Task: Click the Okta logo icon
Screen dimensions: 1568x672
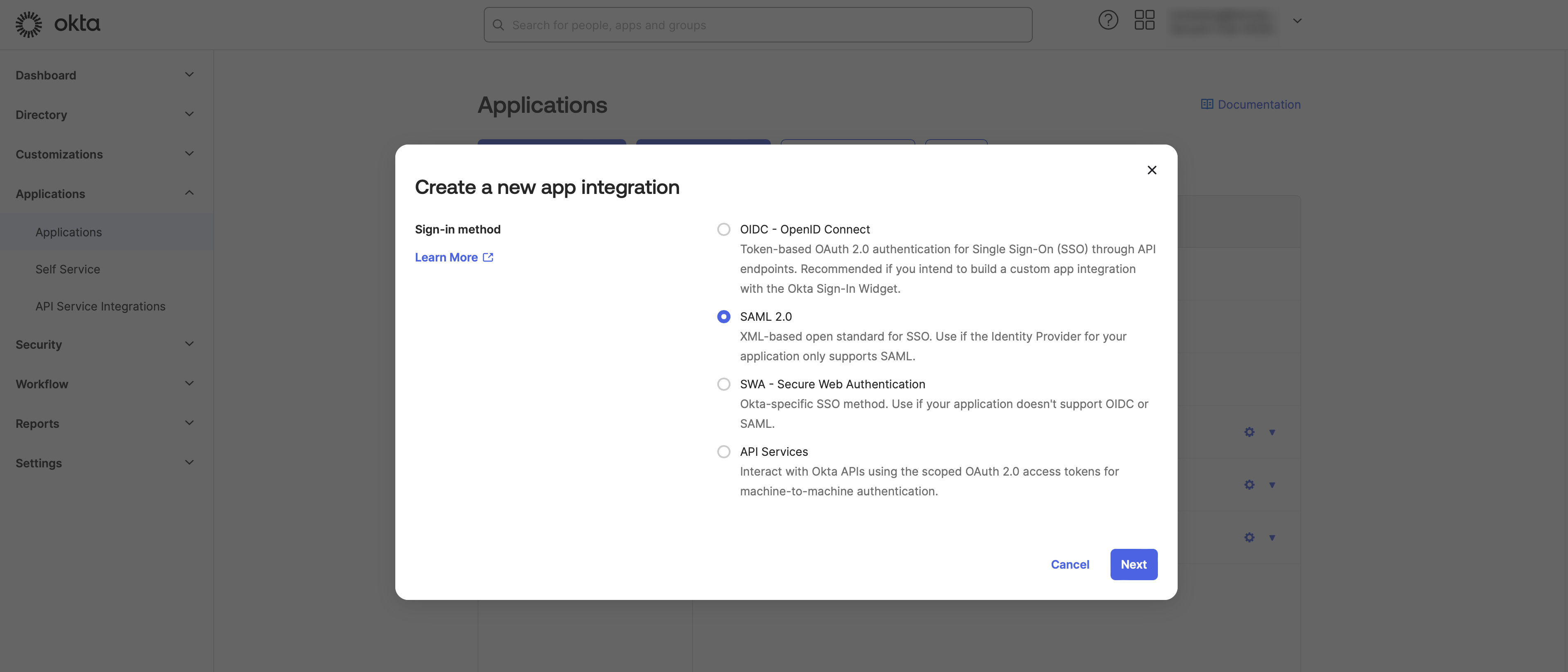Action: pyautogui.click(x=28, y=24)
